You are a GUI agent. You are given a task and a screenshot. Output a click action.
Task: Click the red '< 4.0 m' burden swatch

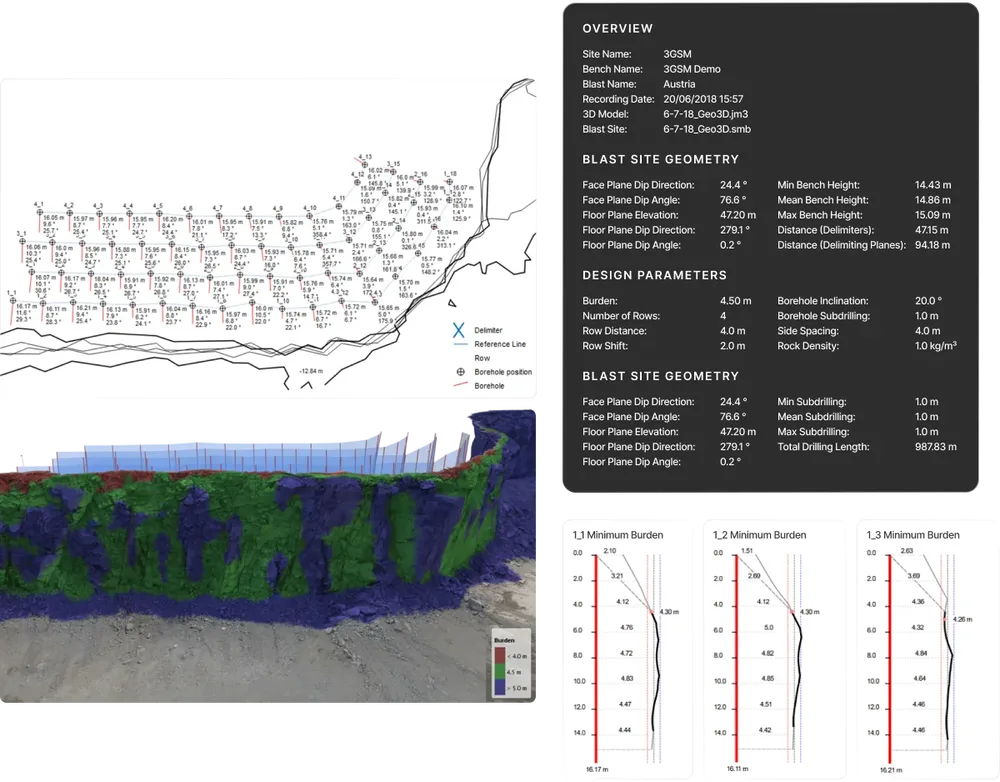click(499, 656)
